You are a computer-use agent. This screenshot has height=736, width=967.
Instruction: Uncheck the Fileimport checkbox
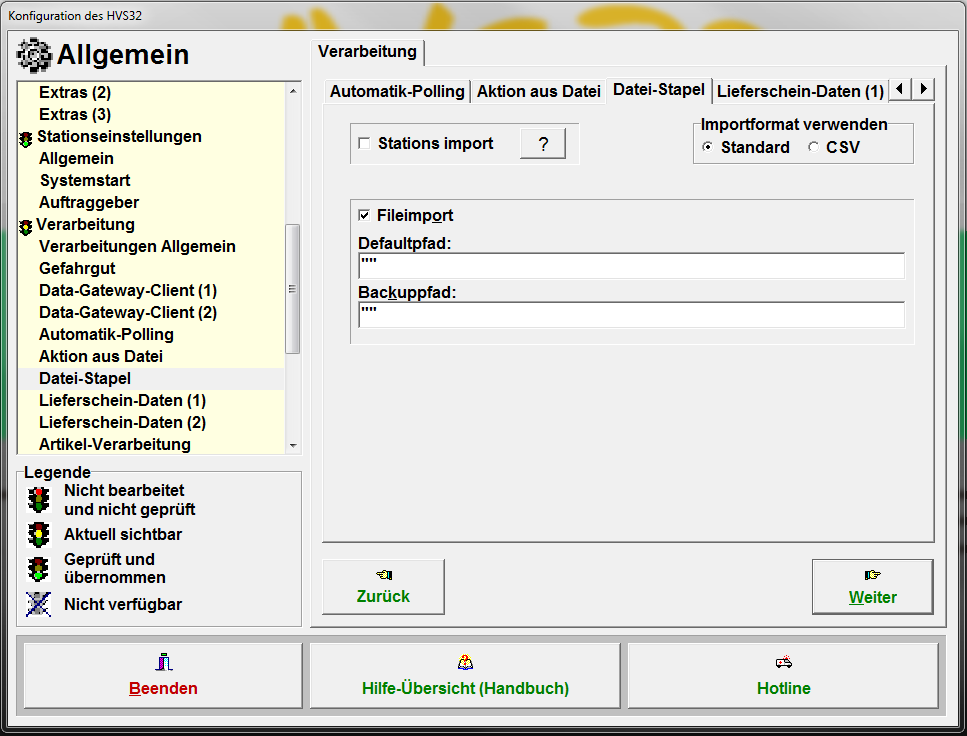tap(364, 216)
